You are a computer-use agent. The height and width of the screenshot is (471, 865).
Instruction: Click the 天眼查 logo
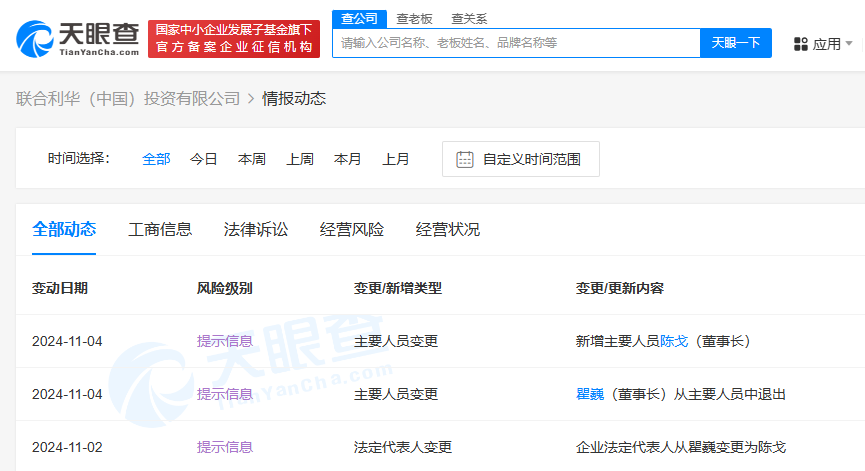77,39
